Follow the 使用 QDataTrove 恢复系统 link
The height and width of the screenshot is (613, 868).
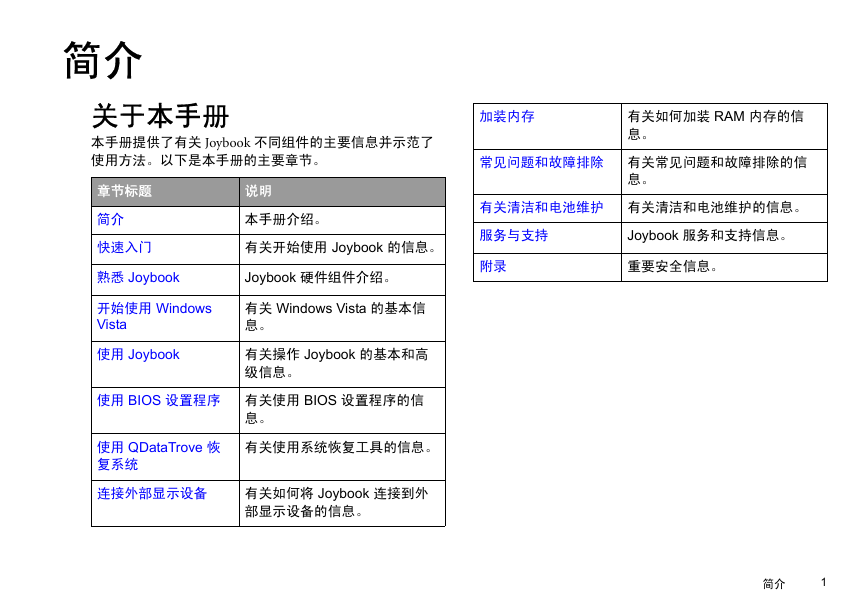[158, 456]
